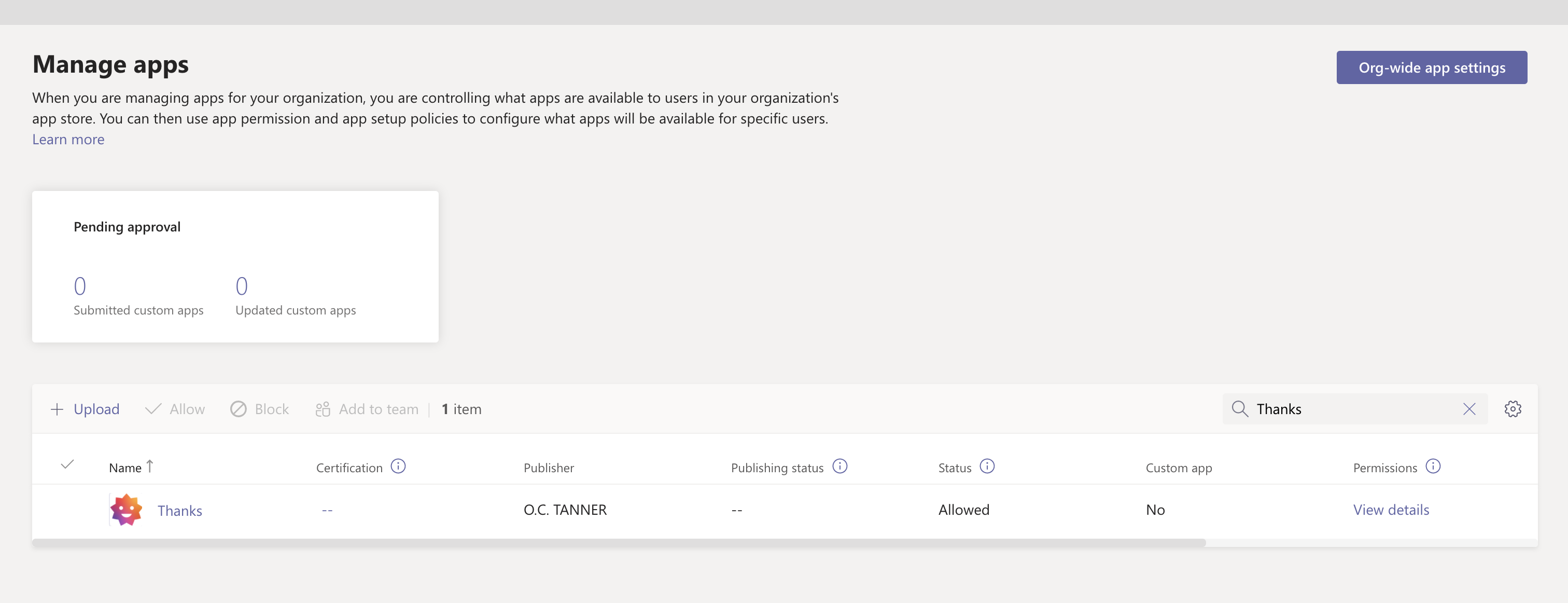Click the Allow toolbar action
The height and width of the screenshot is (603, 1568).
click(175, 409)
